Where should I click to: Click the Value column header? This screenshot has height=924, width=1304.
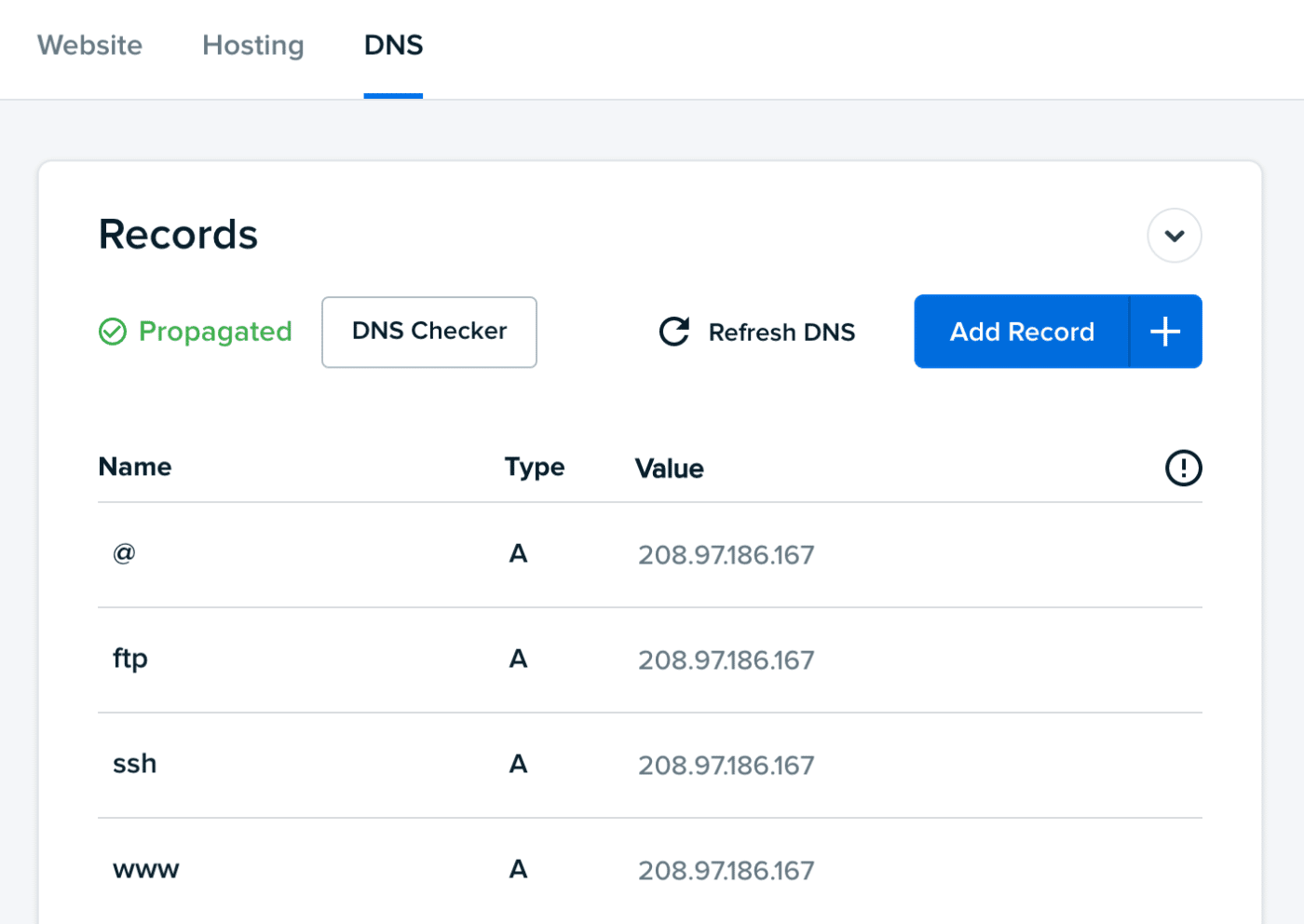click(669, 468)
